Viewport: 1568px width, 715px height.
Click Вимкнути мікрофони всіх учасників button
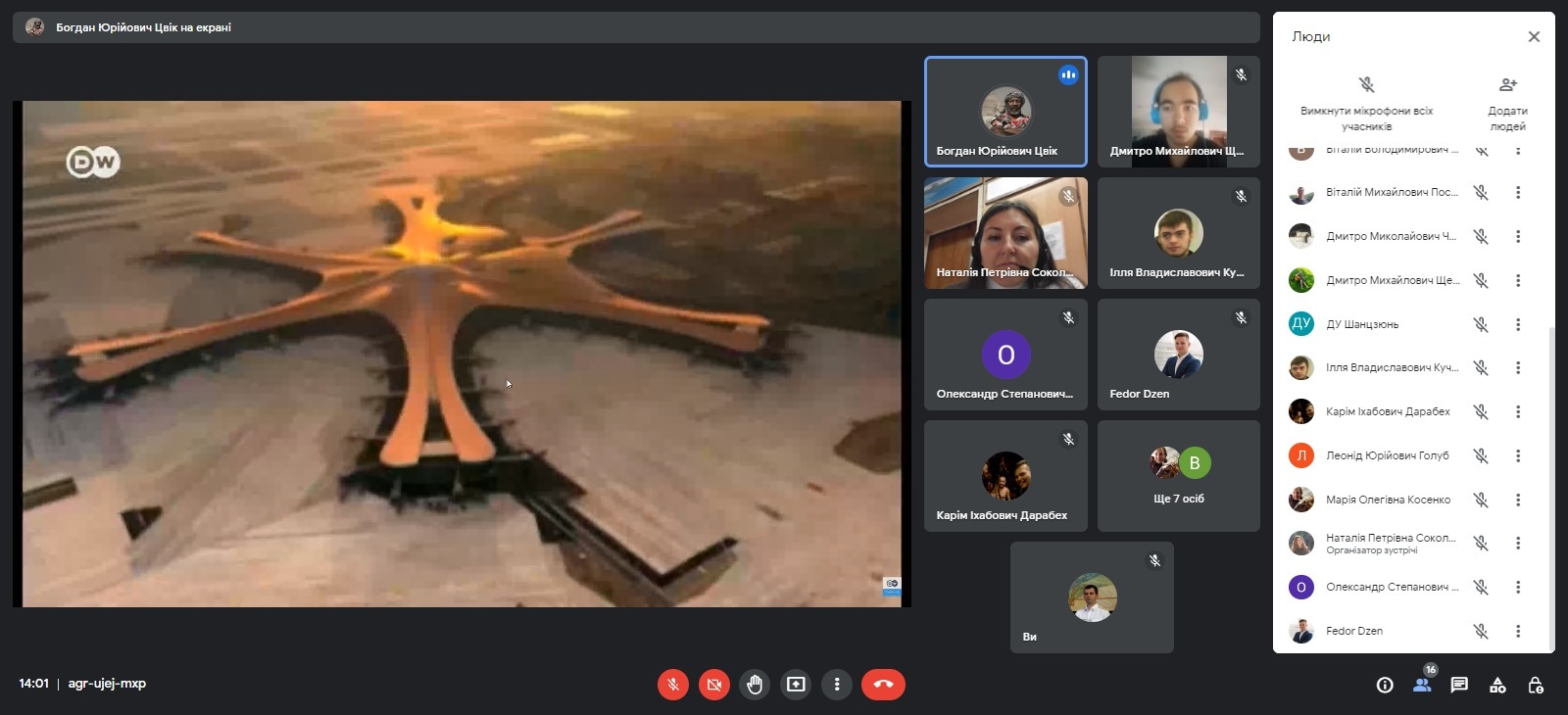pos(1366,102)
